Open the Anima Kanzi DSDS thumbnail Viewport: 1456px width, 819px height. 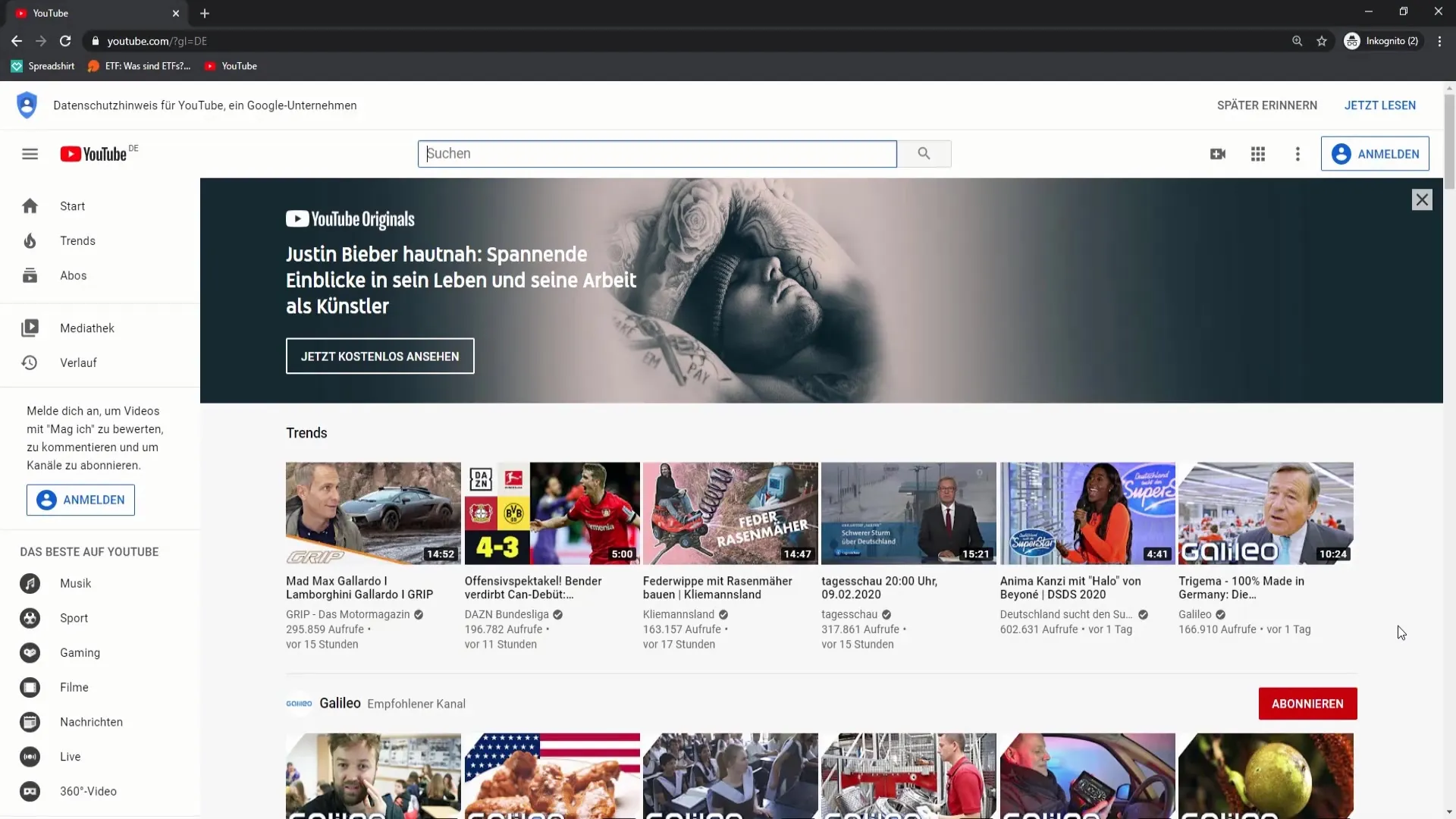[x=1087, y=513]
